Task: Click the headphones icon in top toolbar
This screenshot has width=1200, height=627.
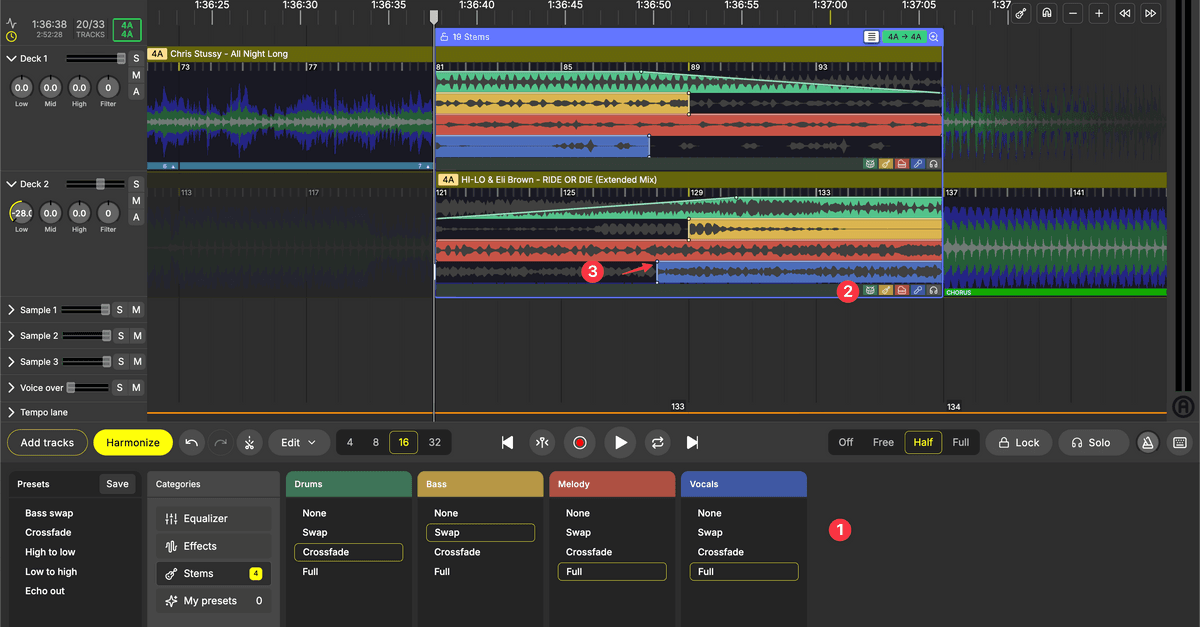Action: tap(1046, 13)
